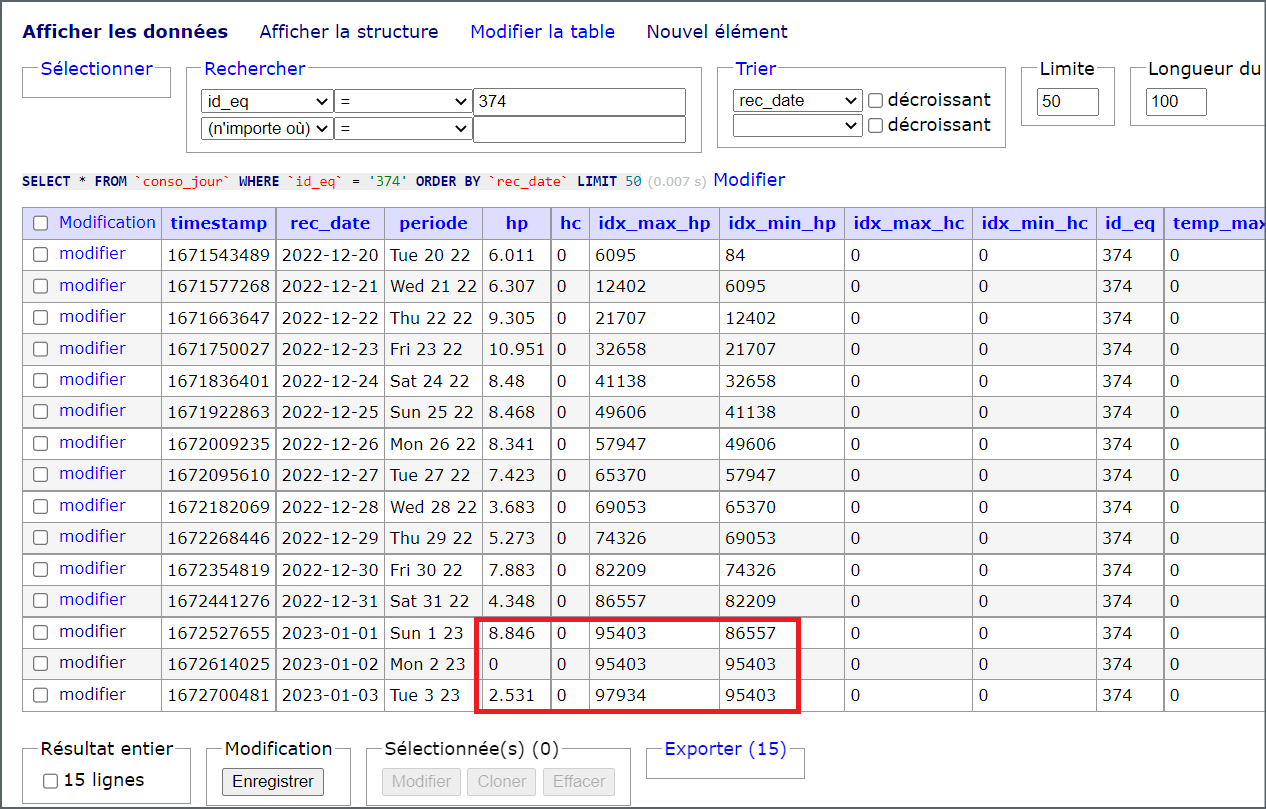This screenshot has width=1266, height=809.
Task: Click modifier link for row 2022-12-25
Action: pos(92,411)
